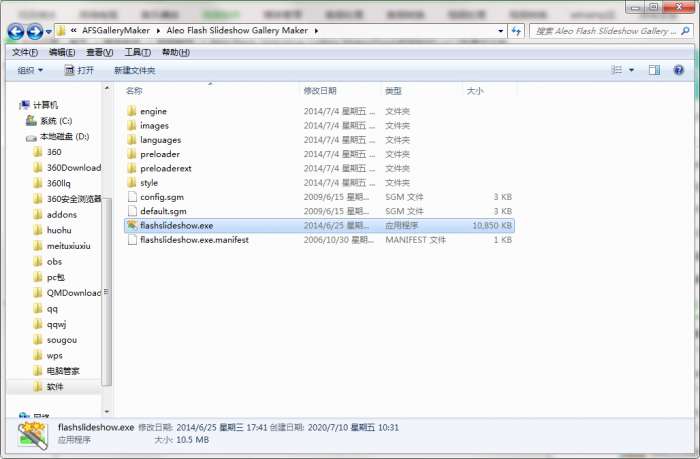700x459 pixels.
Task: Open the qqwj folder in tree
Action: point(56,324)
